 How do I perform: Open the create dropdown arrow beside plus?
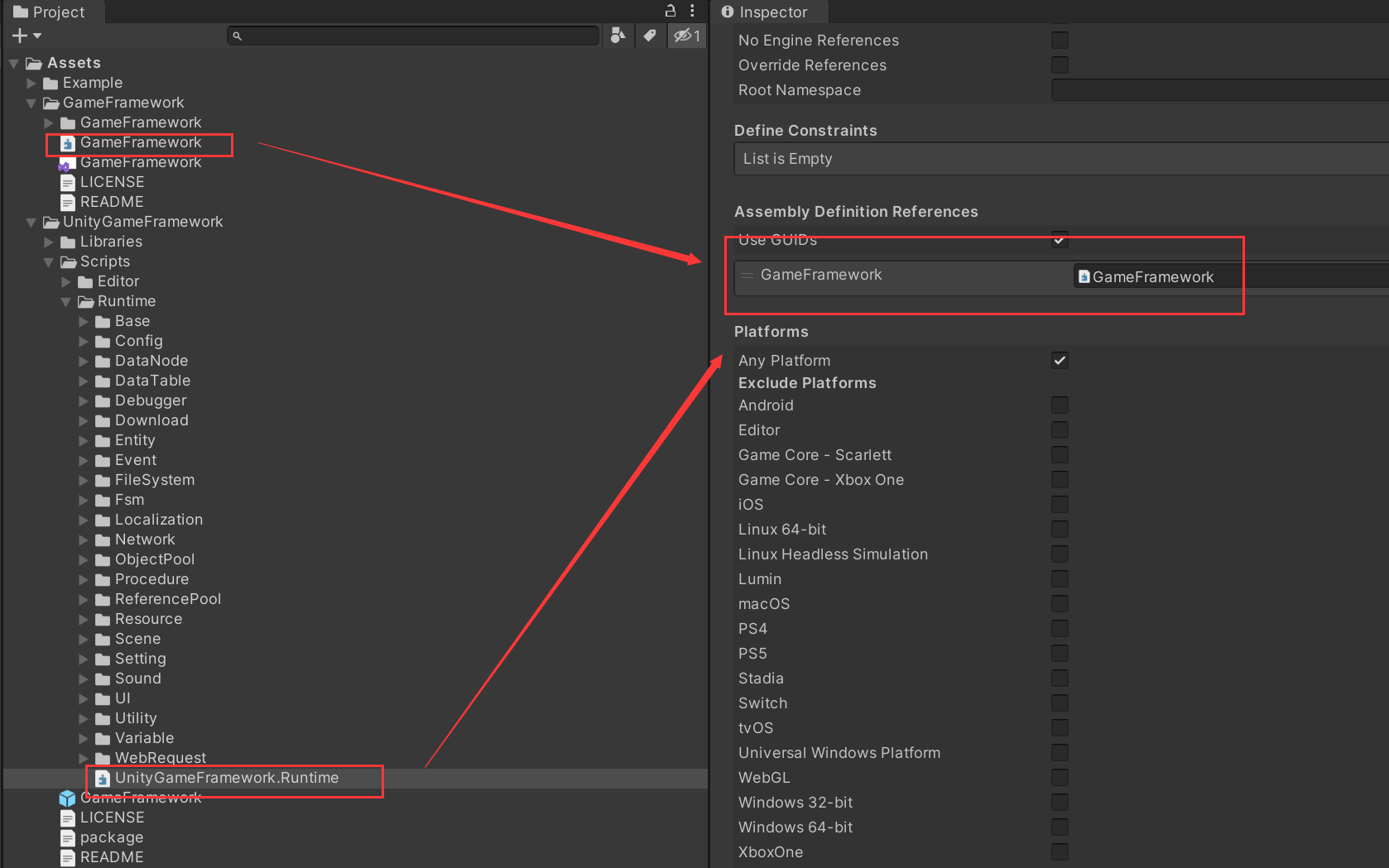[x=37, y=36]
